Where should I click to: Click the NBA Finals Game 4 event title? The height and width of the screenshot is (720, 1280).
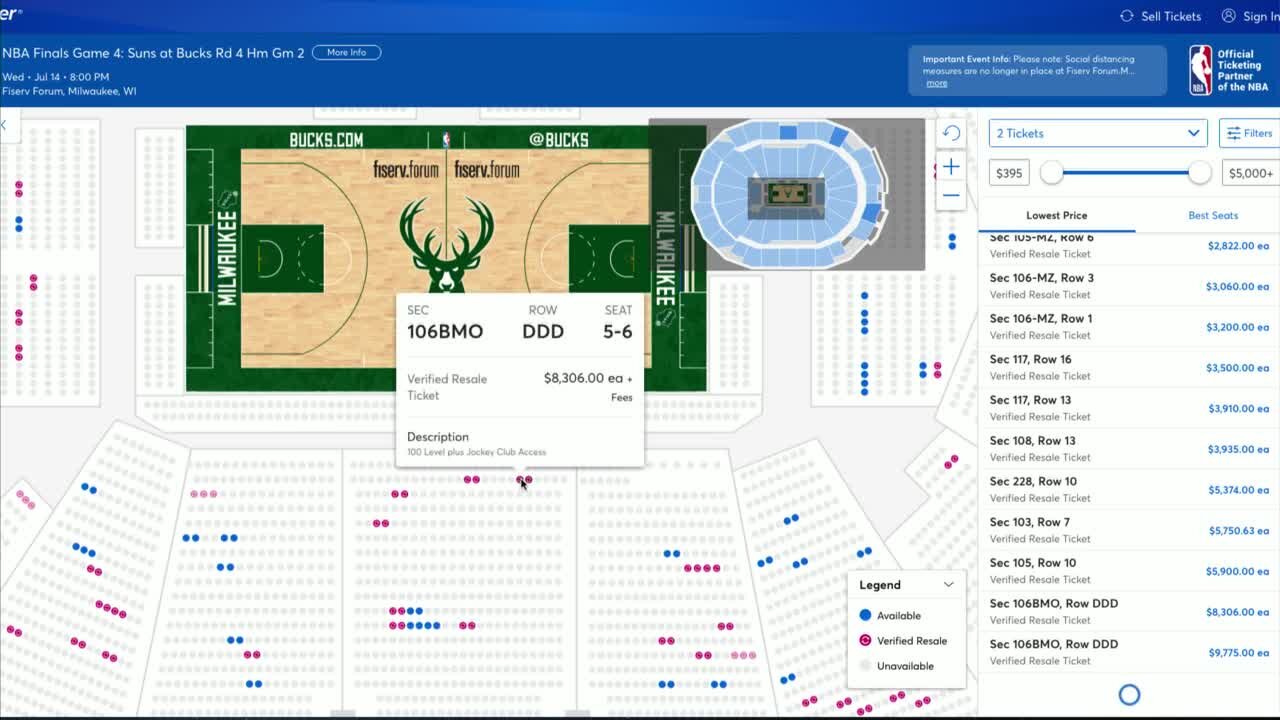[153, 53]
